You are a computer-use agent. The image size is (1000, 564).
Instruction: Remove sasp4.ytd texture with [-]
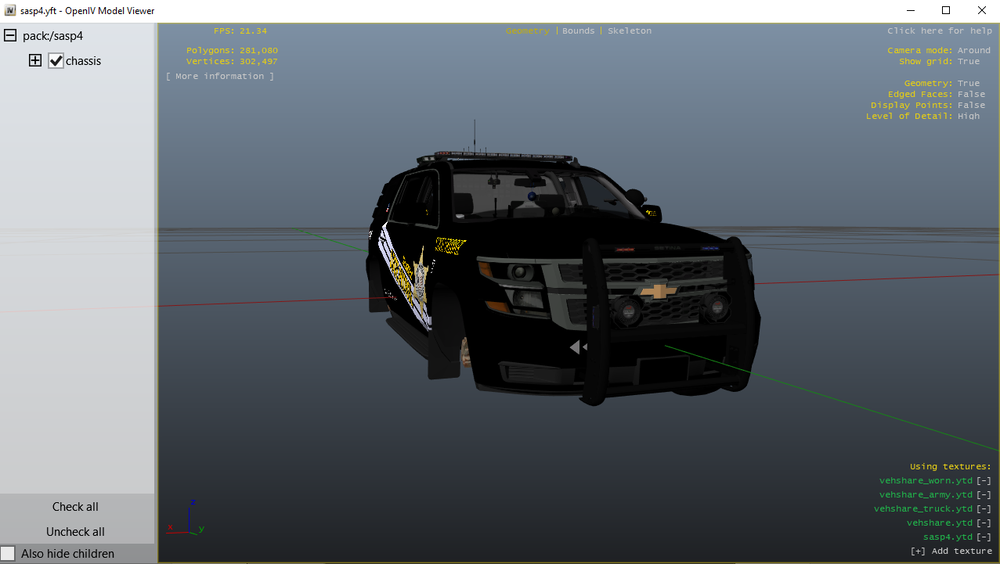coord(983,537)
